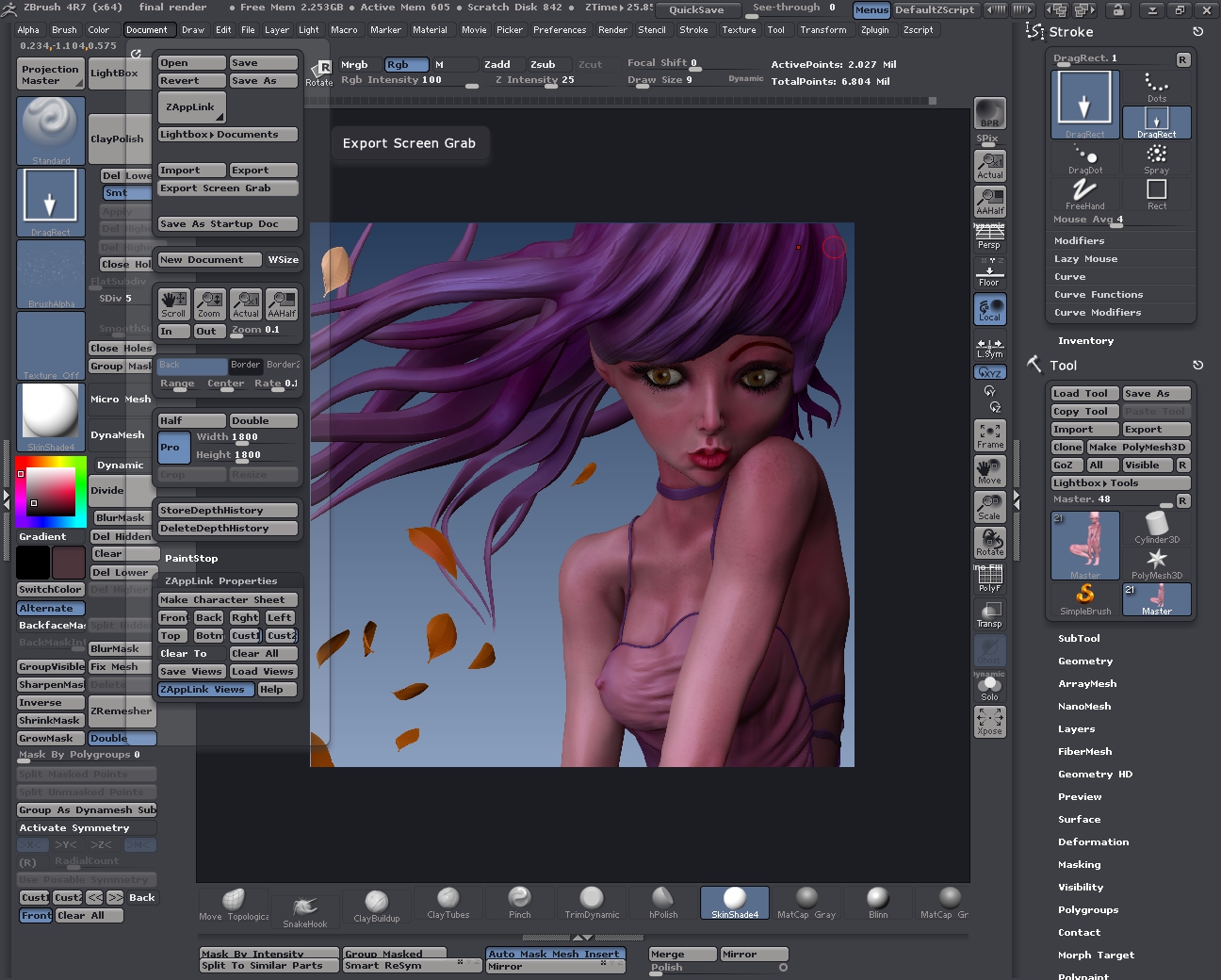Image resolution: width=1221 pixels, height=980 pixels.
Task: Open the SkinShade4 material thumbnail on left
Action: pyautogui.click(x=51, y=417)
